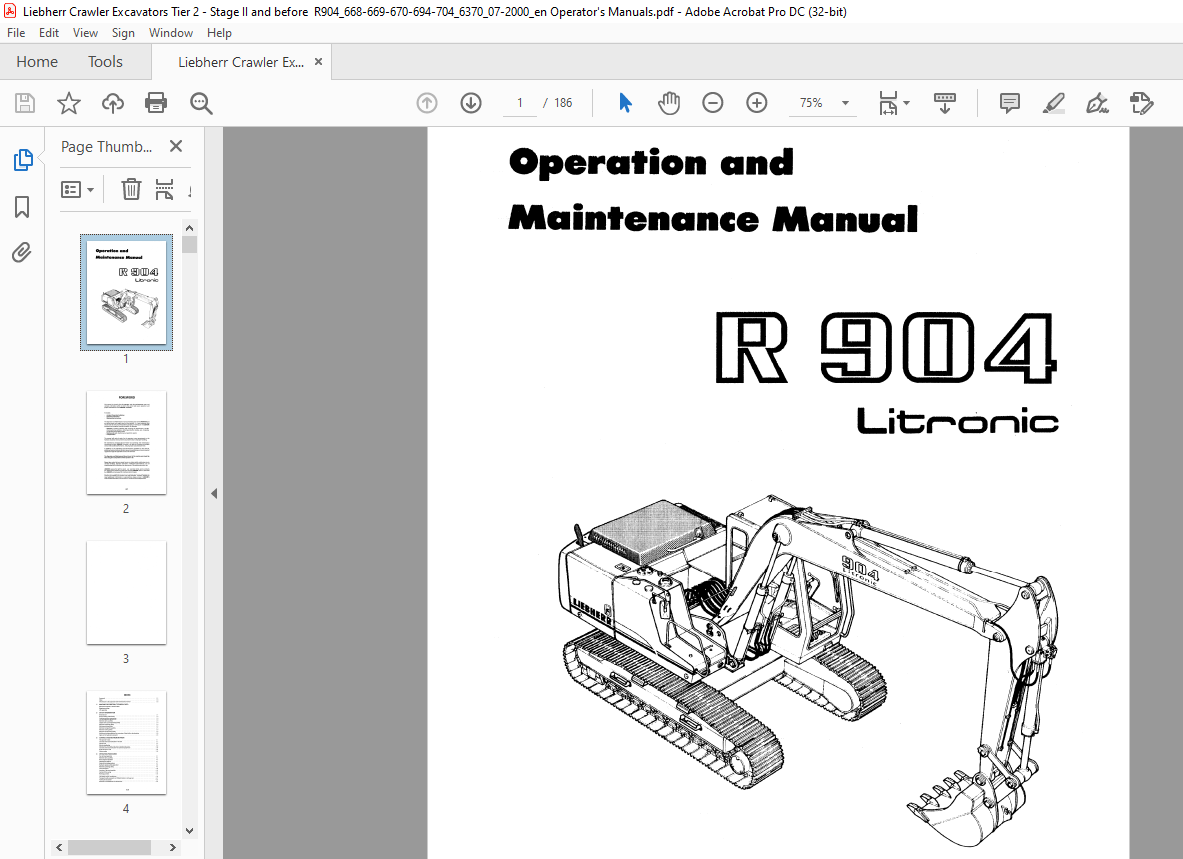Go to the next page with down arrow
Image resolution: width=1183 pixels, height=859 pixels.
click(x=471, y=103)
